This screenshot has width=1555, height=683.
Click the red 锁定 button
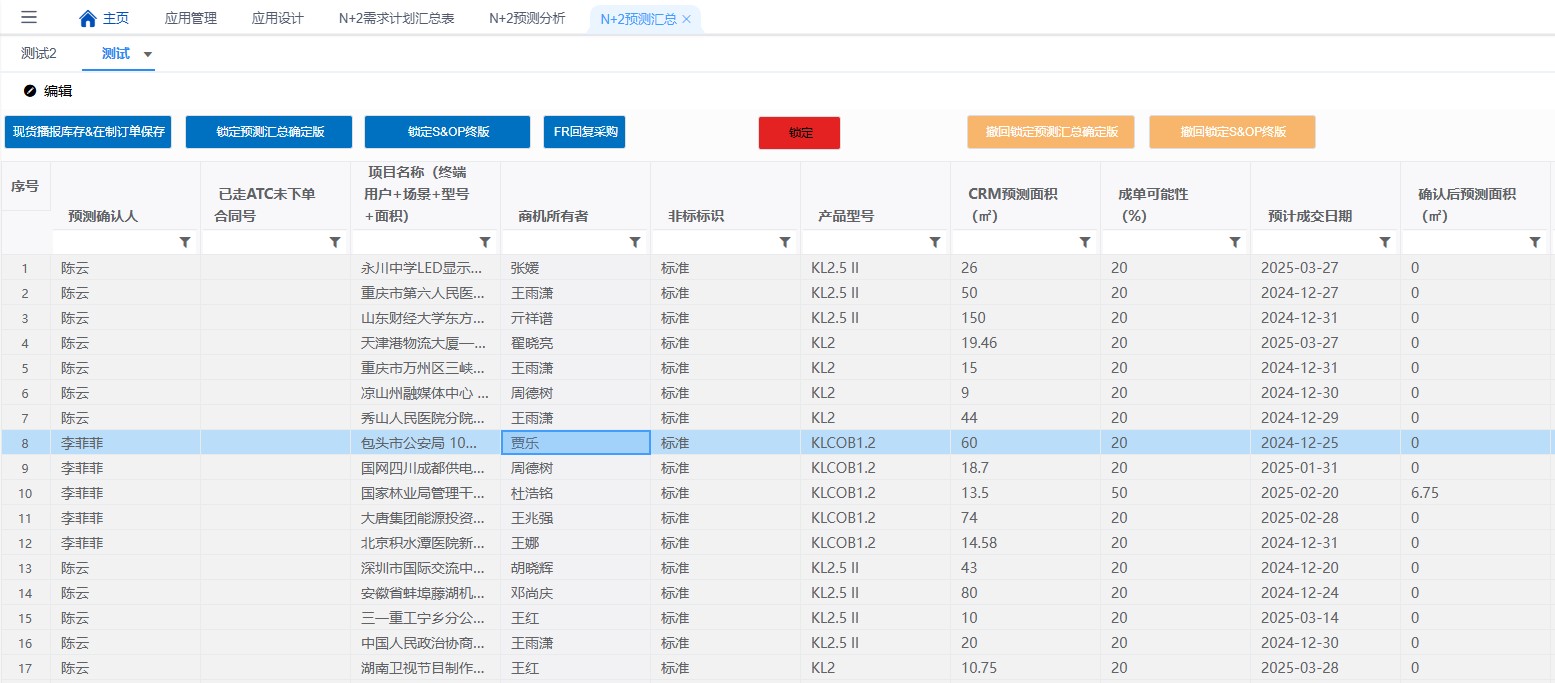(799, 132)
